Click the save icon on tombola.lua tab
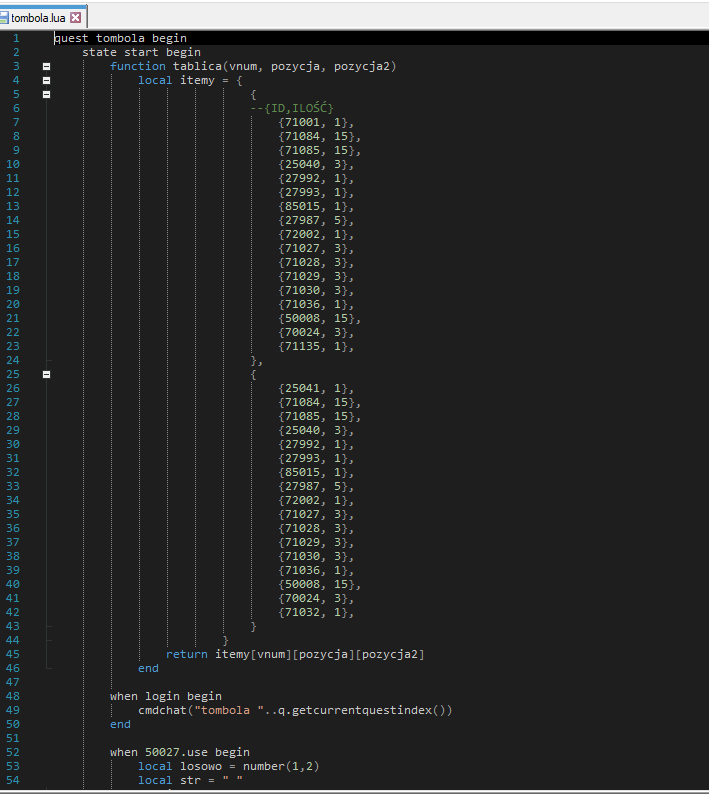Viewport: 709px width, 794px height. [x=4, y=18]
